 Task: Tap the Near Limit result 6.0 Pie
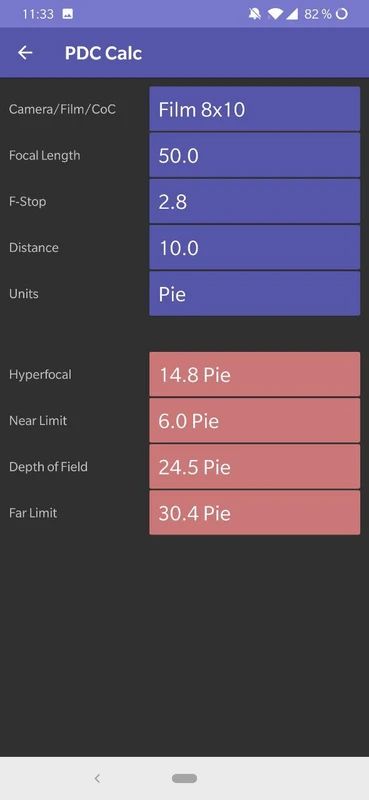tap(255, 420)
